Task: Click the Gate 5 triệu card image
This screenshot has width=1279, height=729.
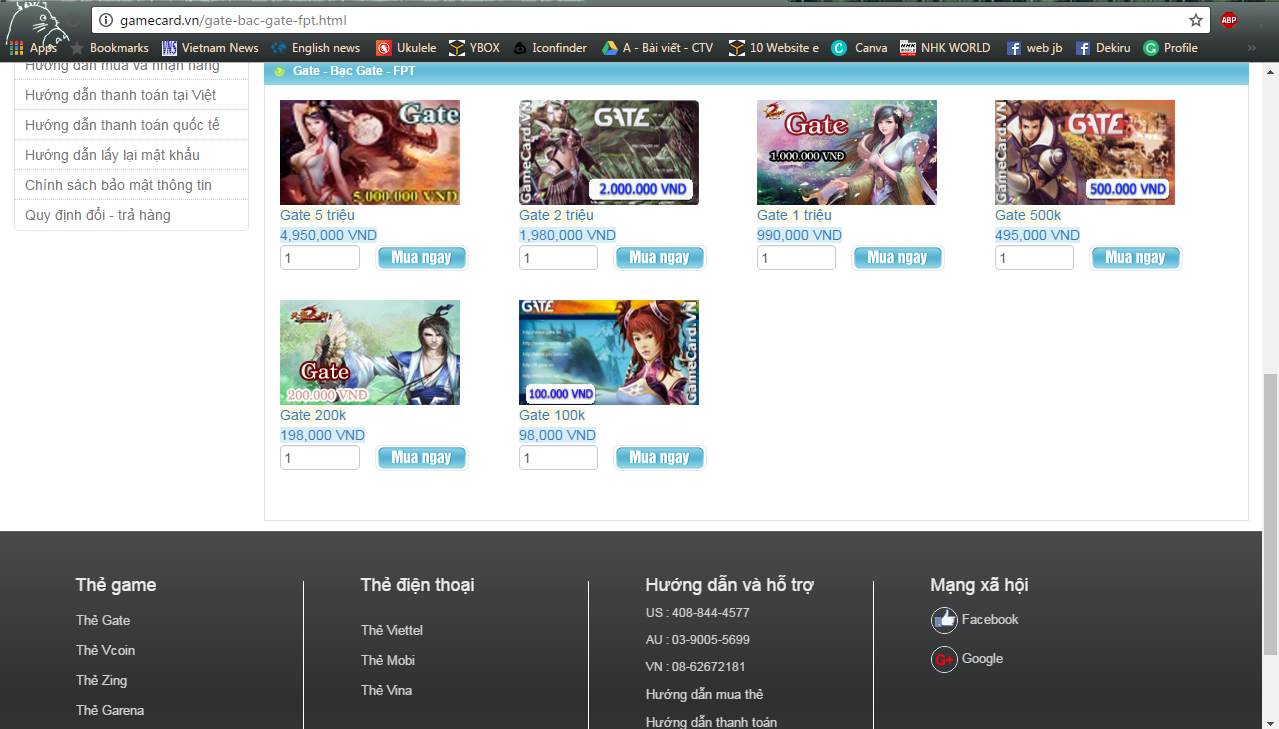Action: point(370,152)
